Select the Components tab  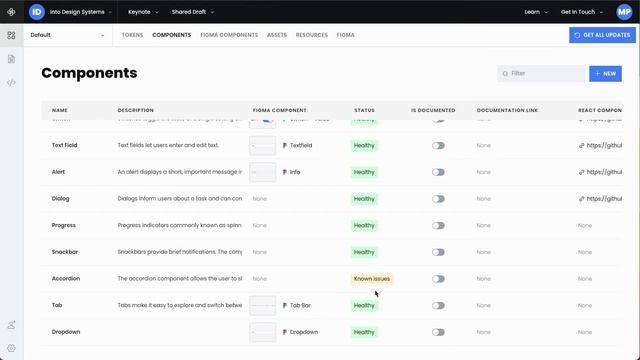pos(171,35)
